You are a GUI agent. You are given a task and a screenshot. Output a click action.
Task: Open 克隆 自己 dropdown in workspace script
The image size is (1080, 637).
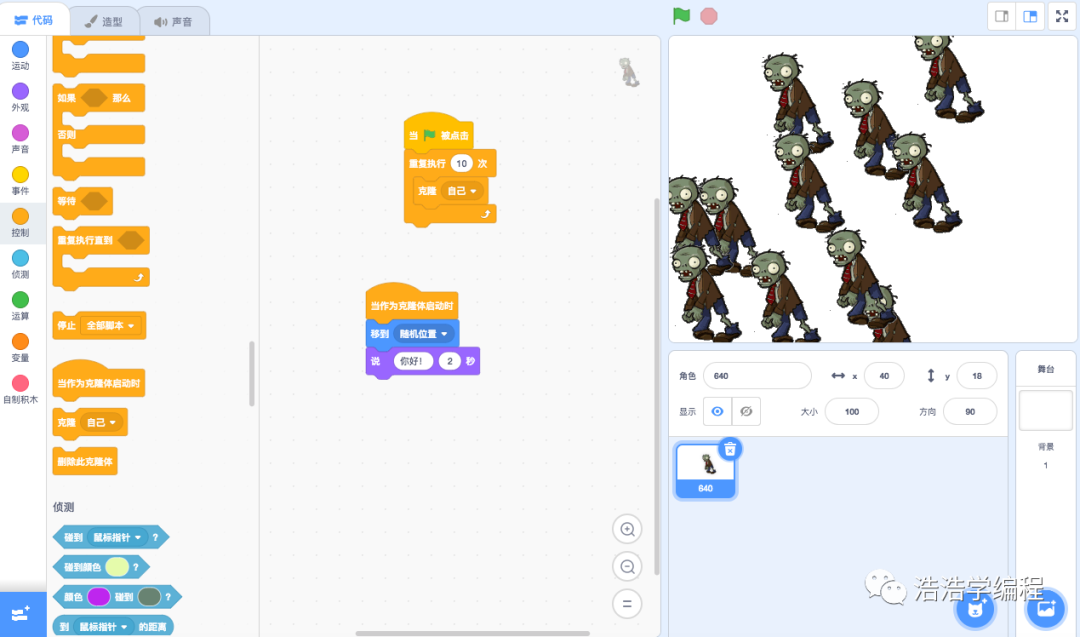pos(462,191)
